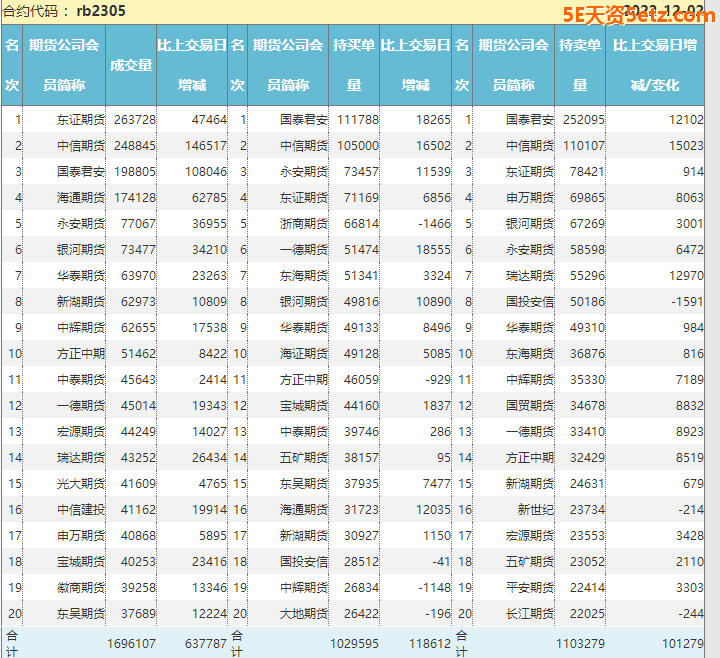
Task: Select total volume 1696107 in summary row
Action: point(131,644)
